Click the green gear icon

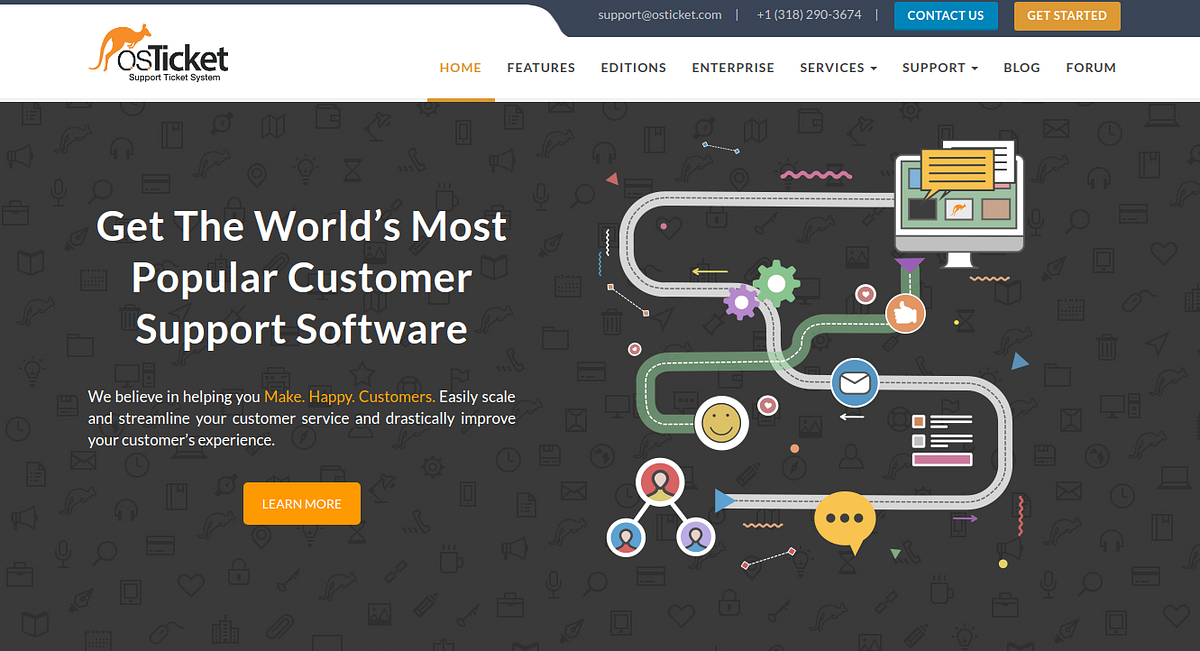pos(777,284)
